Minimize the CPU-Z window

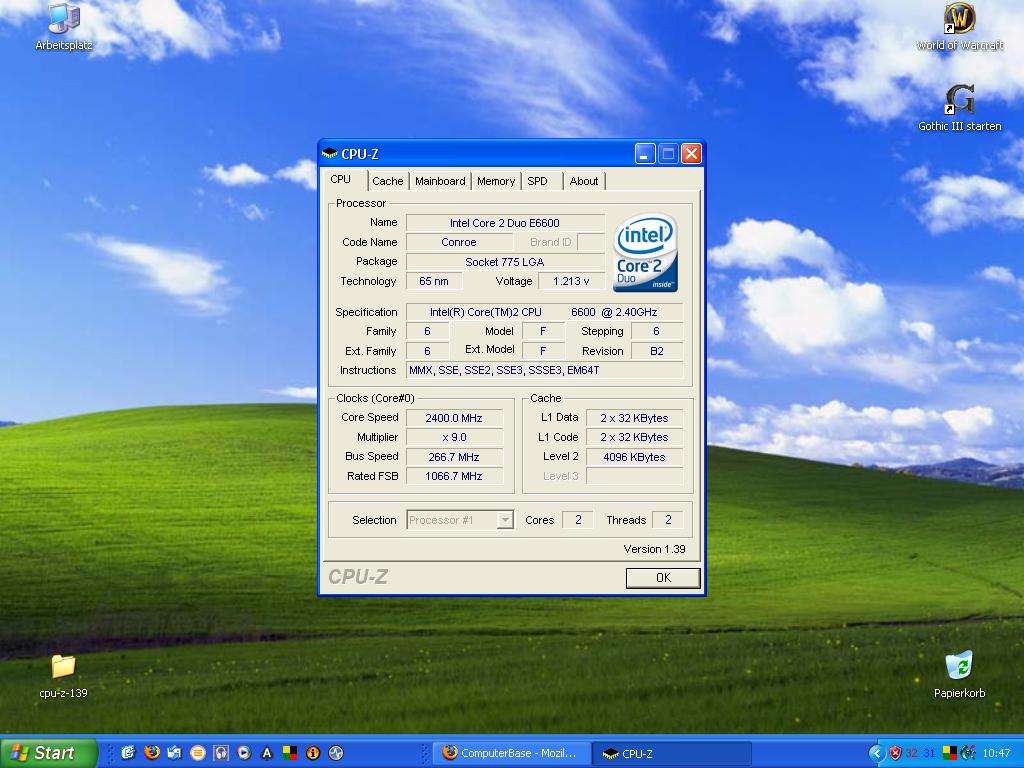point(645,154)
